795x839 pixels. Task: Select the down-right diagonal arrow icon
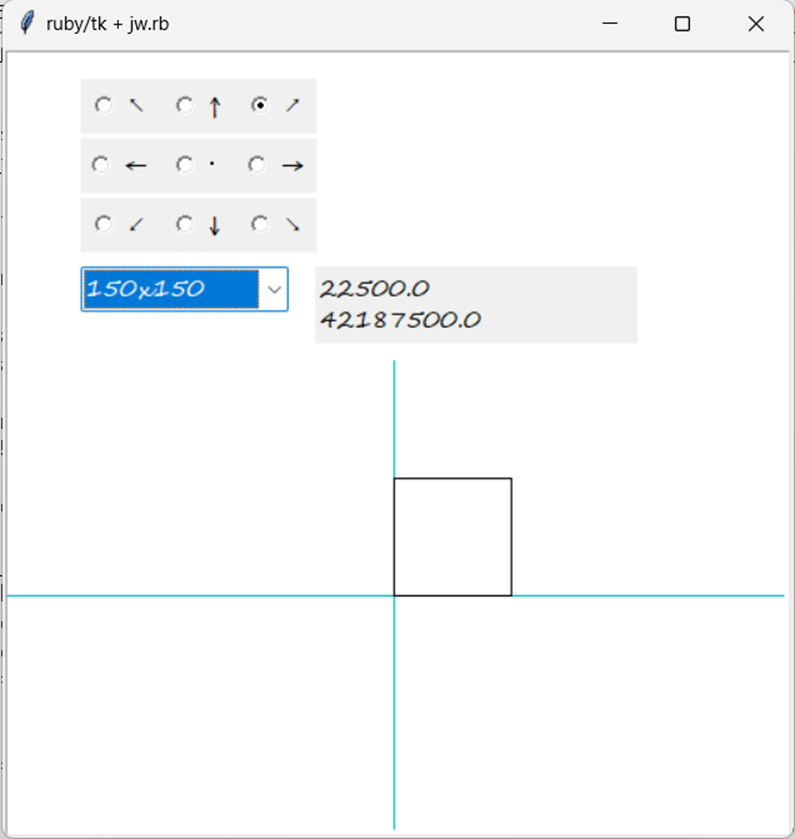click(x=290, y=224)
